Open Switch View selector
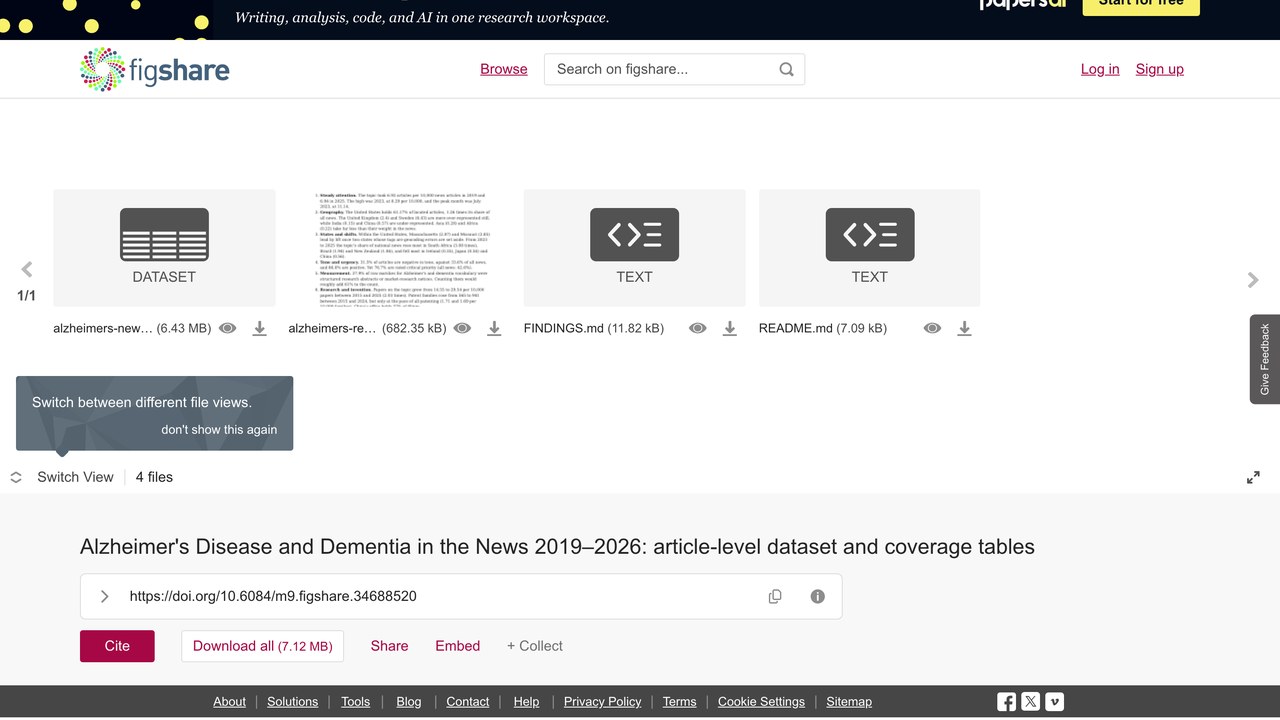 point(62,477)
